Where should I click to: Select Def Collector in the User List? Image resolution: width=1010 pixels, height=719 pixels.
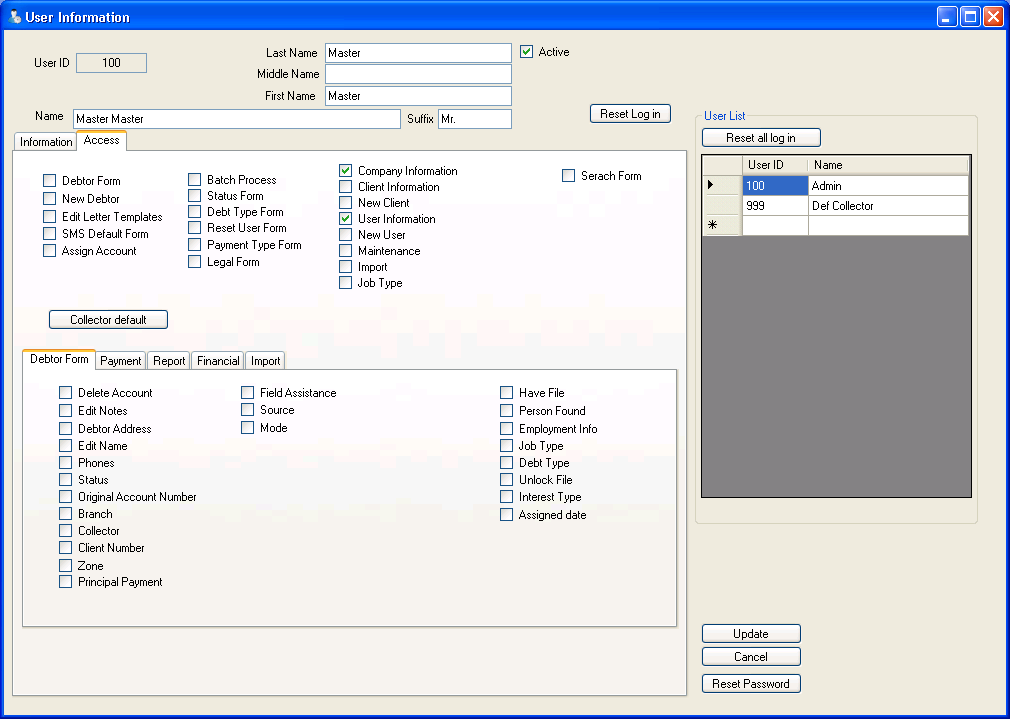click(x=842, y=206)
